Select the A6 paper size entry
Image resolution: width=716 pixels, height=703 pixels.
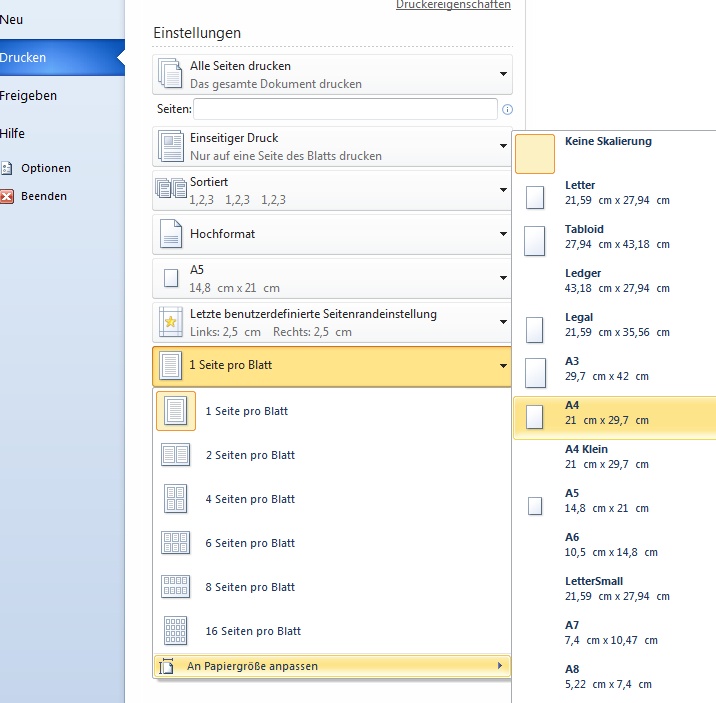pyautogui.click(x=615, y=545)
